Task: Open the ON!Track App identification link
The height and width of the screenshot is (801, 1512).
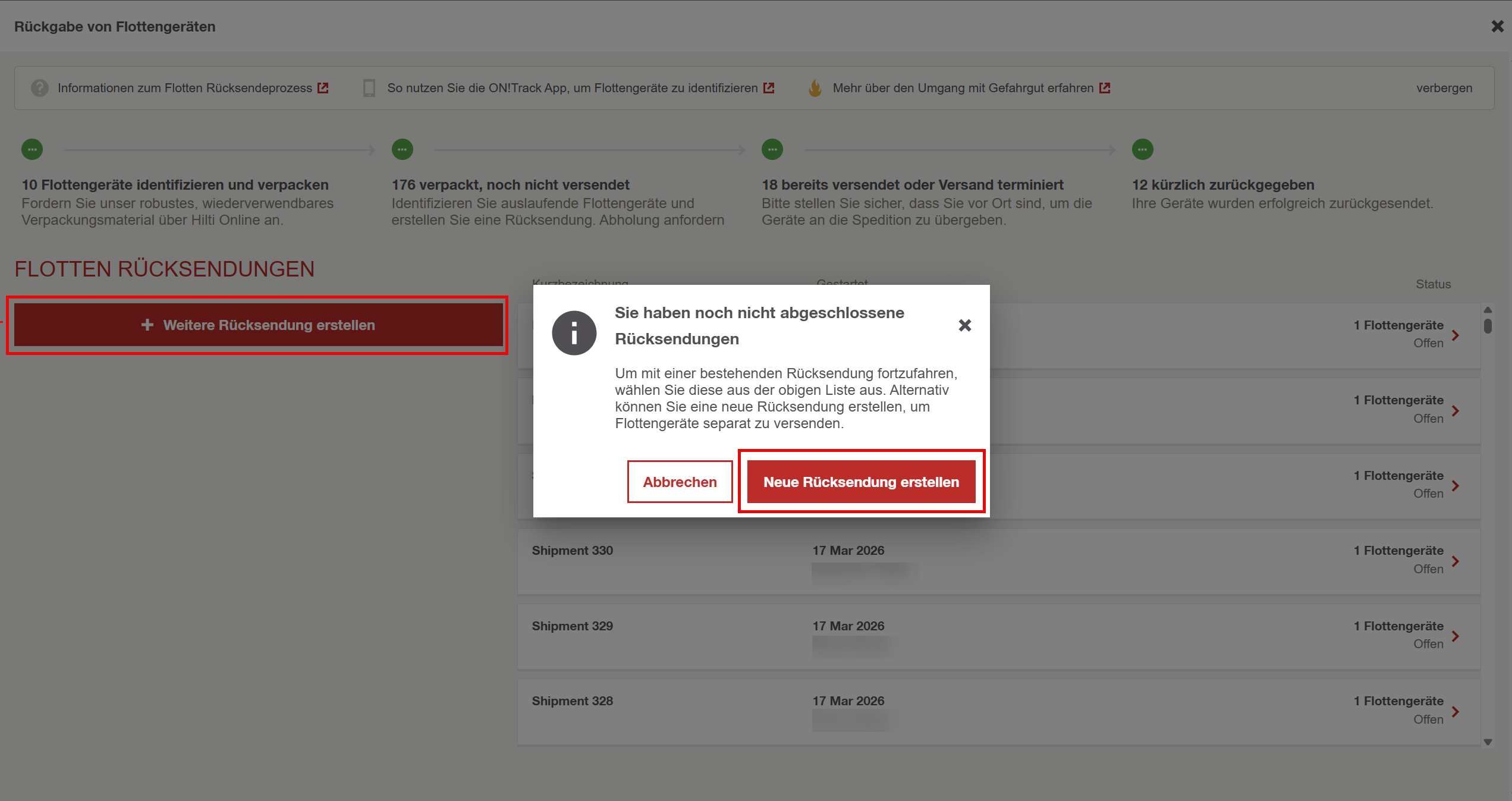Action: coord(572,88)
